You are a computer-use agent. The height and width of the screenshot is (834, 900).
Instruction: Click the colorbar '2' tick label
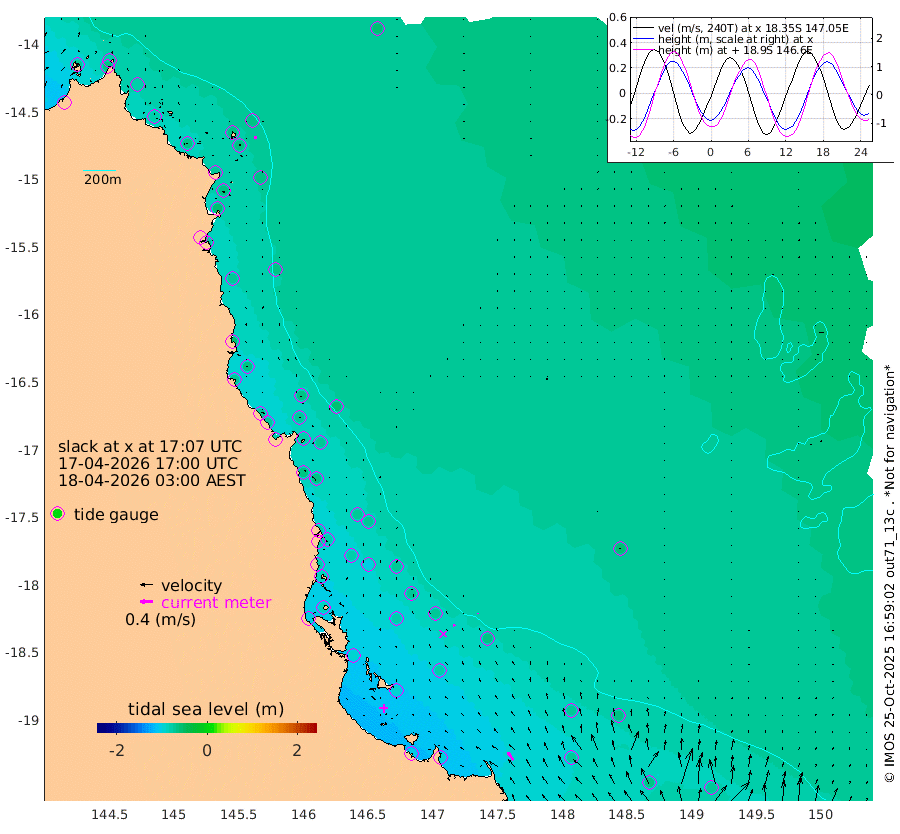(297, 751)
